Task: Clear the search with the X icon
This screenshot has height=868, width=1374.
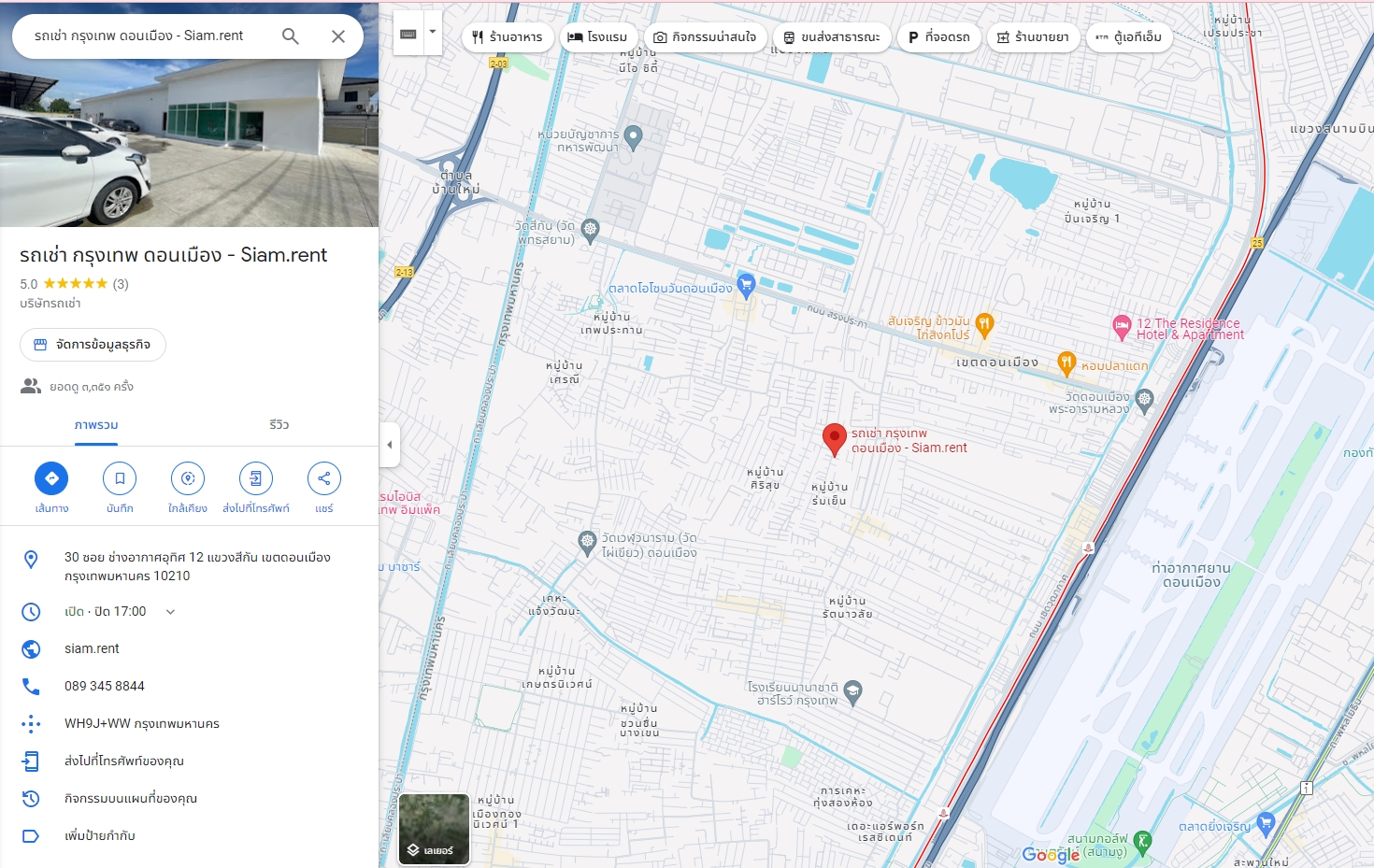Action: click(x=338, y=36)
